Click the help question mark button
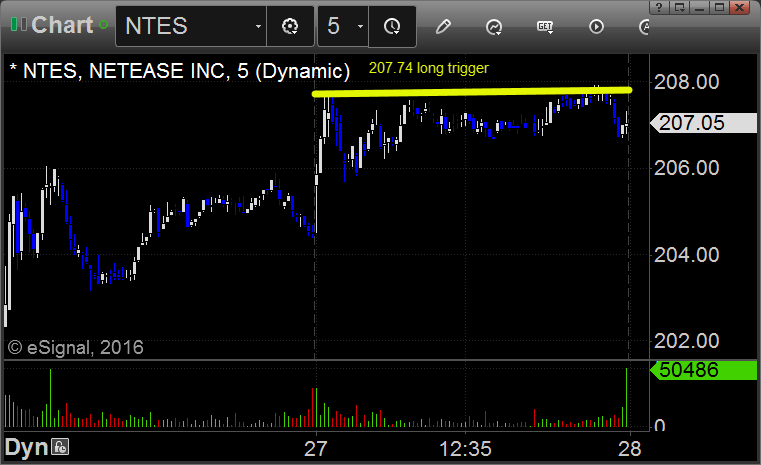761x465 pixels. click(x=658, y=7)
